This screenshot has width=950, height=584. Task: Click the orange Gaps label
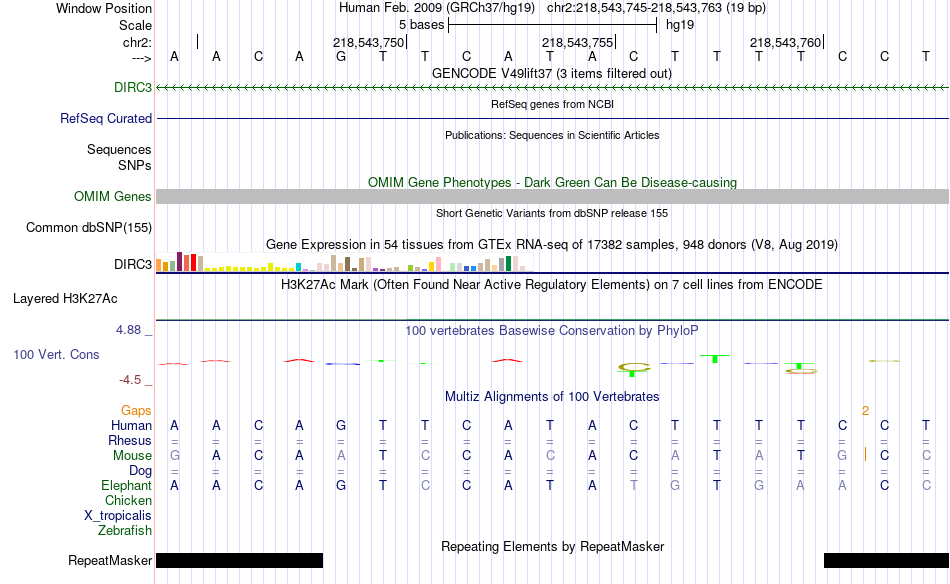point(136,411)
